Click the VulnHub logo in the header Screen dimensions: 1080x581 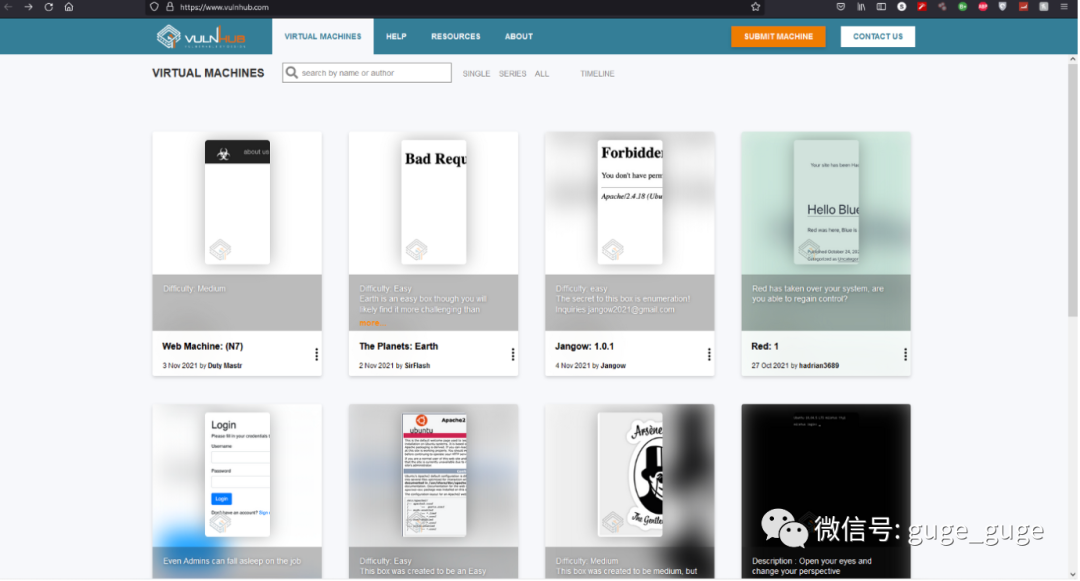pyautogui.click(x=201, y=36)
